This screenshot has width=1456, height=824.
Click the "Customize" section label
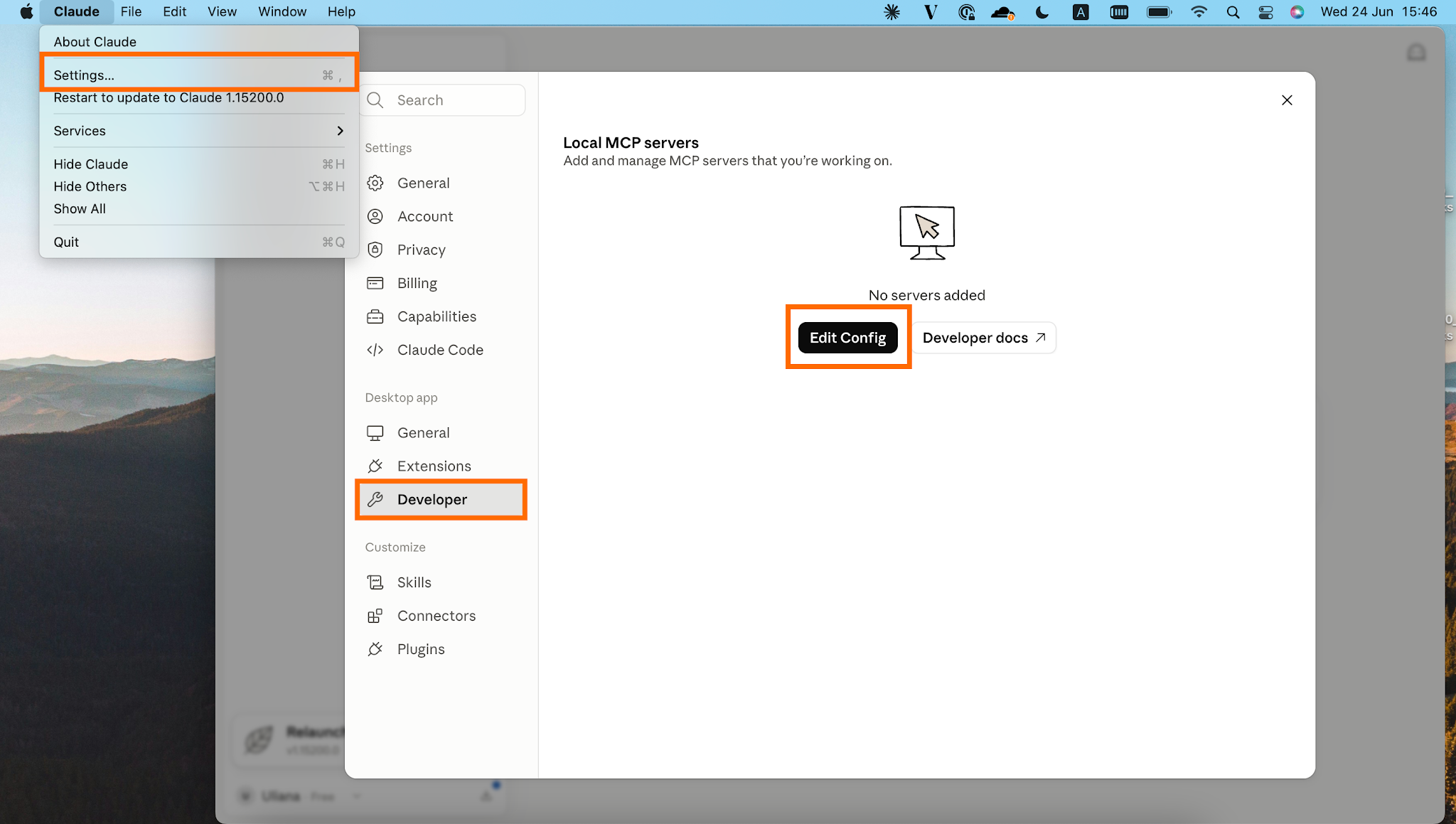pos(395,547)
